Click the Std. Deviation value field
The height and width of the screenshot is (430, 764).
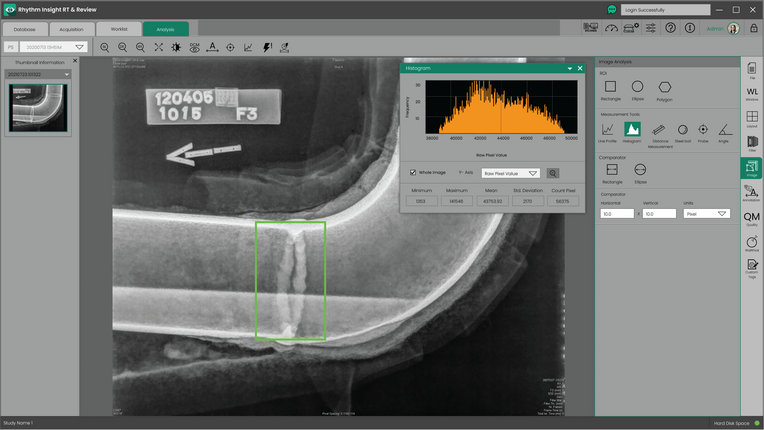tap(528, 201)
